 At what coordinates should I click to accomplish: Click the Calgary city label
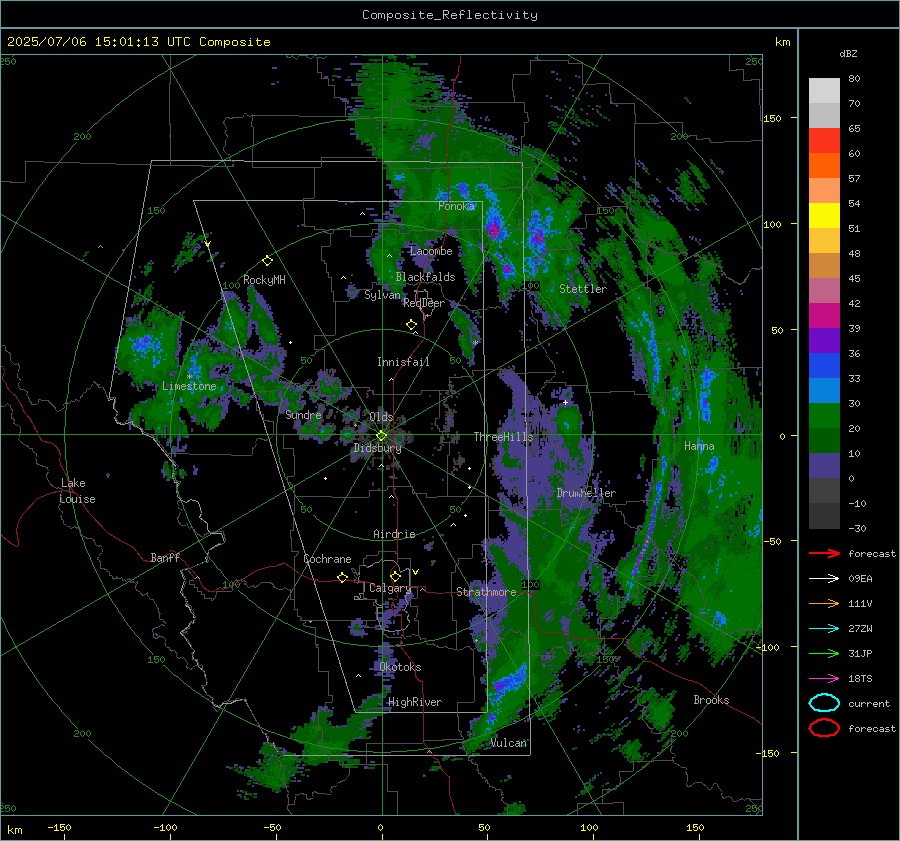point(390,588)
